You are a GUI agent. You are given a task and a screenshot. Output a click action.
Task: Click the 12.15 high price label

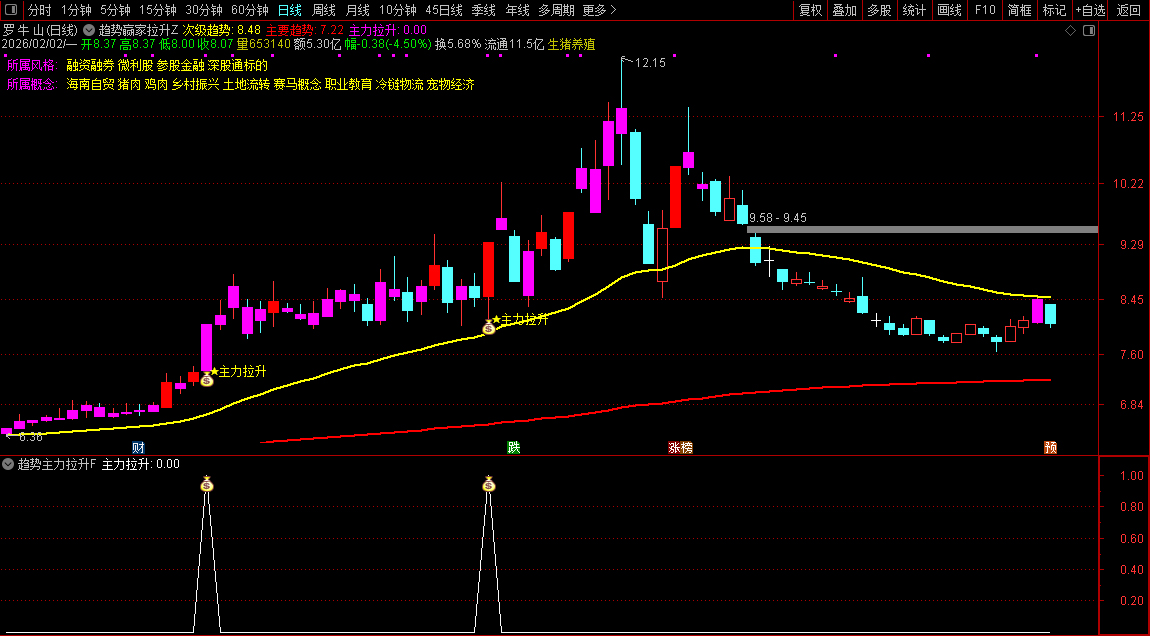[x=650, y=63]
